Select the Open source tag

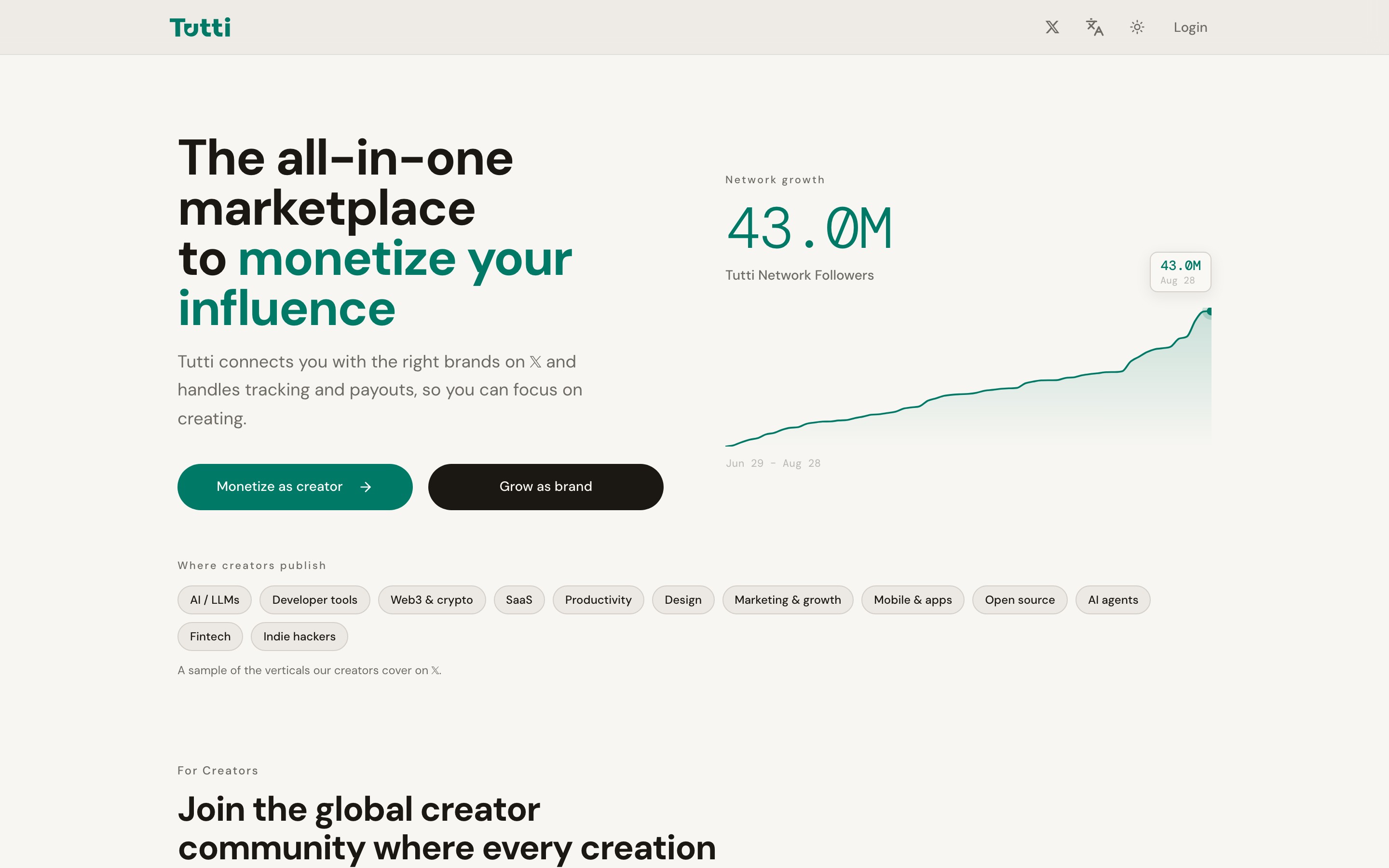point(1020,600)
